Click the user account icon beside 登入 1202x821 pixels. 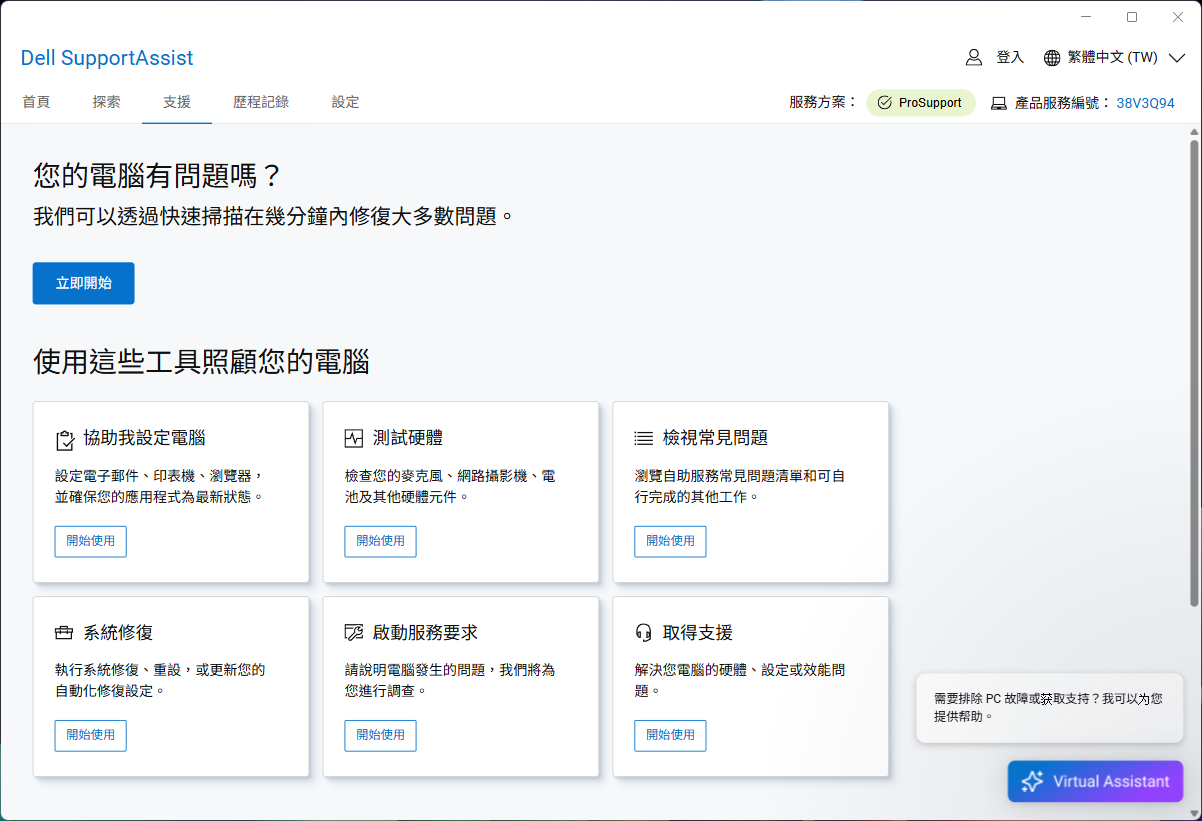(x=974, y=57)
